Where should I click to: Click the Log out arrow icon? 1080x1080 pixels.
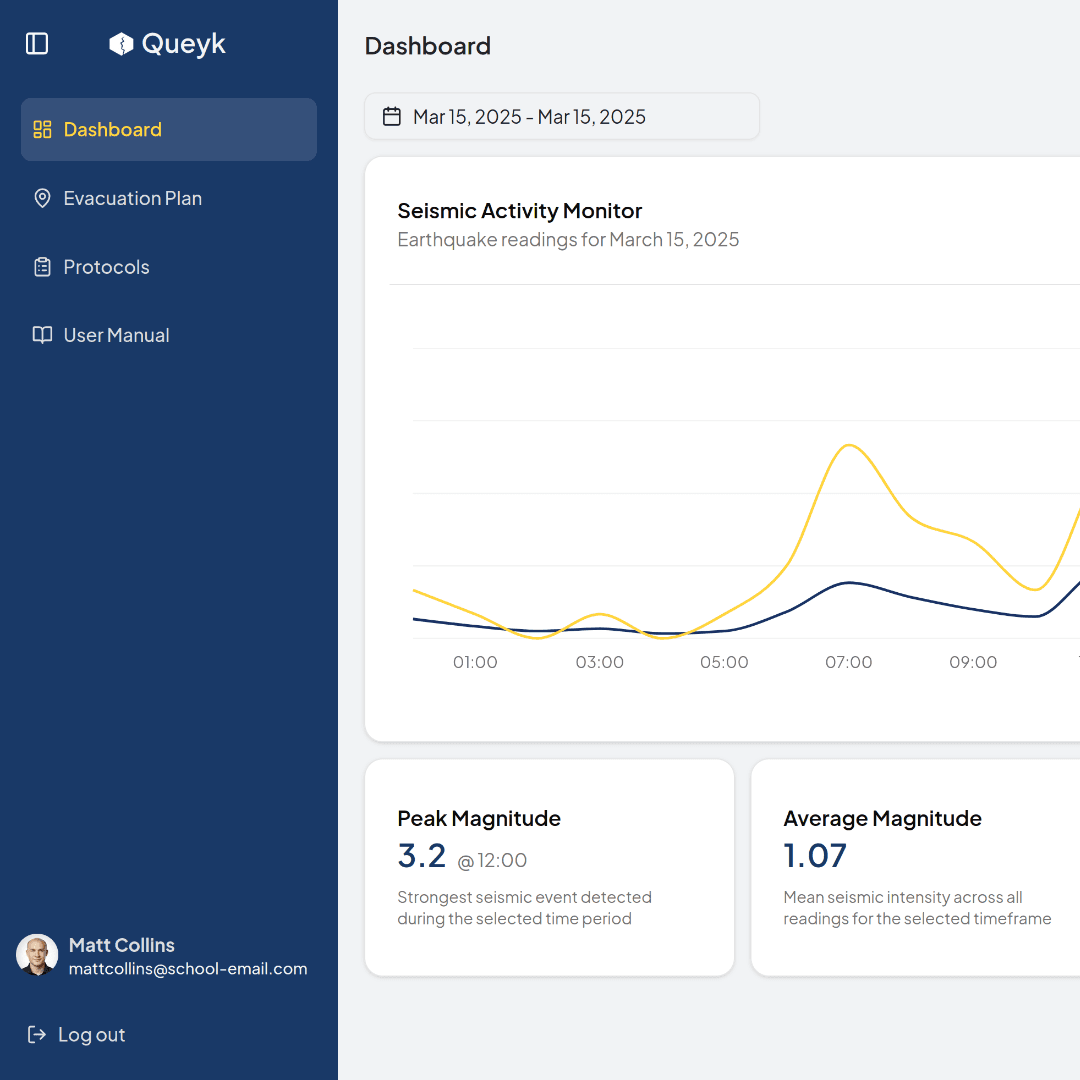(x=37, y=1034)
